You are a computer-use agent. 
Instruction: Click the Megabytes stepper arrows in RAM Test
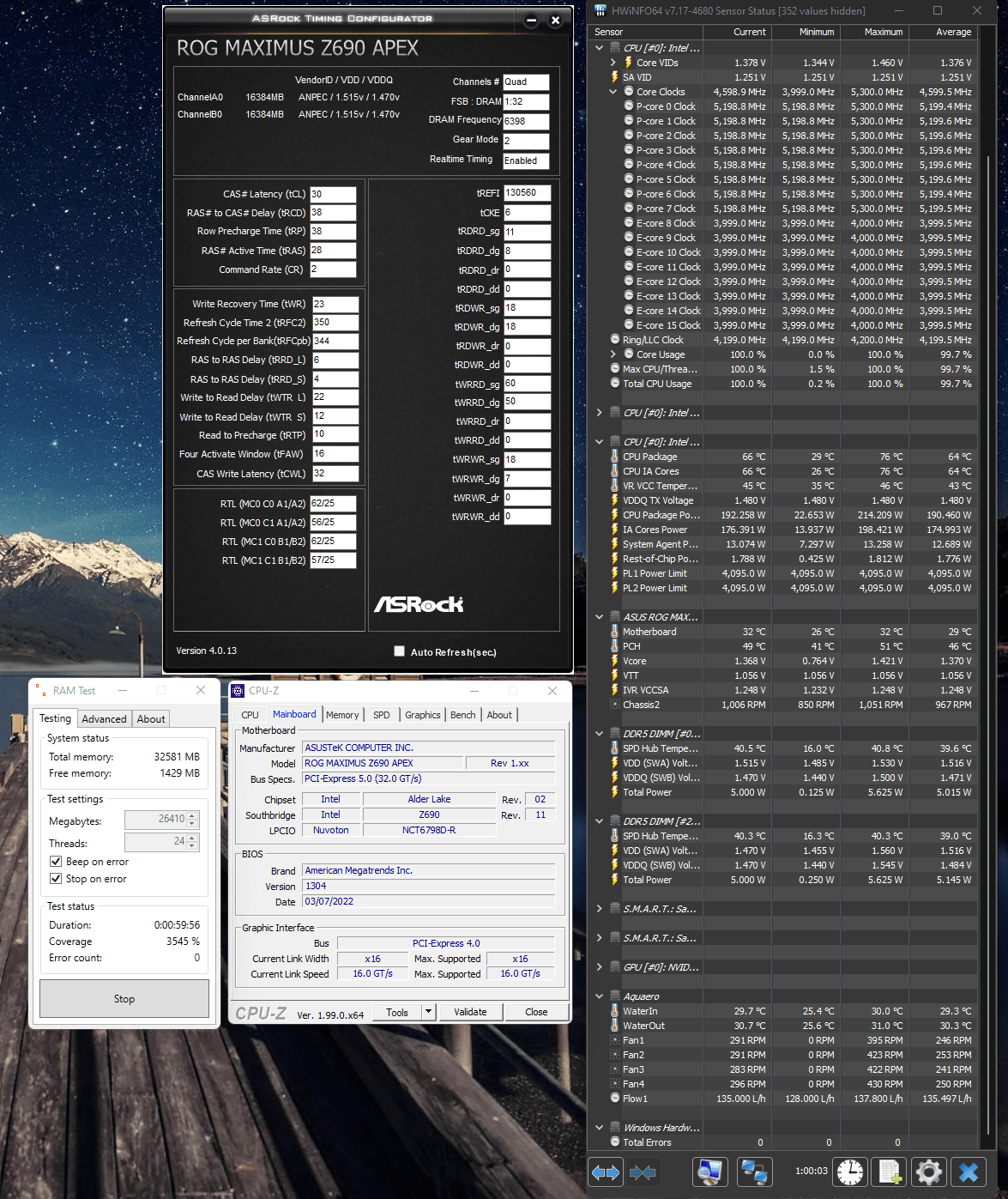click(192, 821)
